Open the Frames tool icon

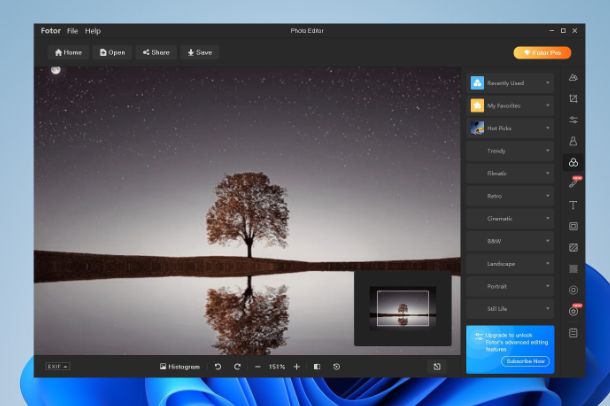pos(573,226)
